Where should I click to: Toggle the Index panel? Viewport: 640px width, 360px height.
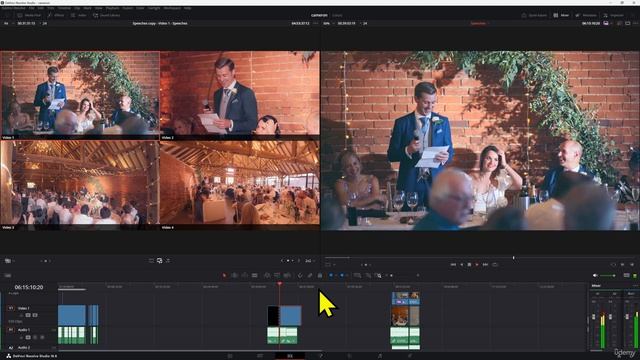(79, 15)
